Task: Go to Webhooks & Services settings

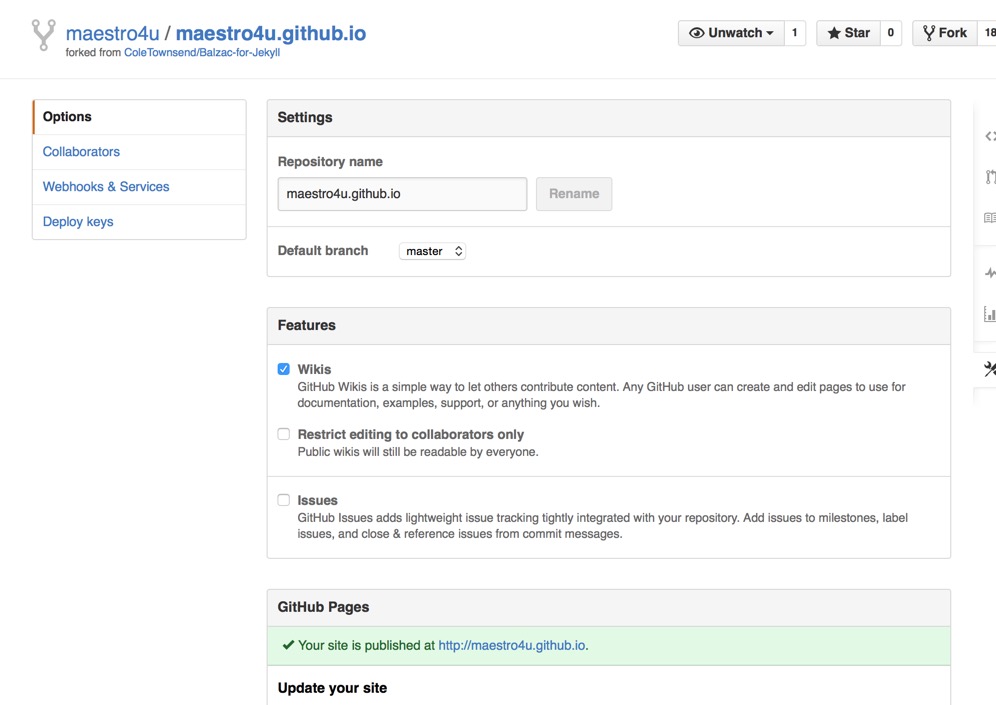Action: click(106, 187)
